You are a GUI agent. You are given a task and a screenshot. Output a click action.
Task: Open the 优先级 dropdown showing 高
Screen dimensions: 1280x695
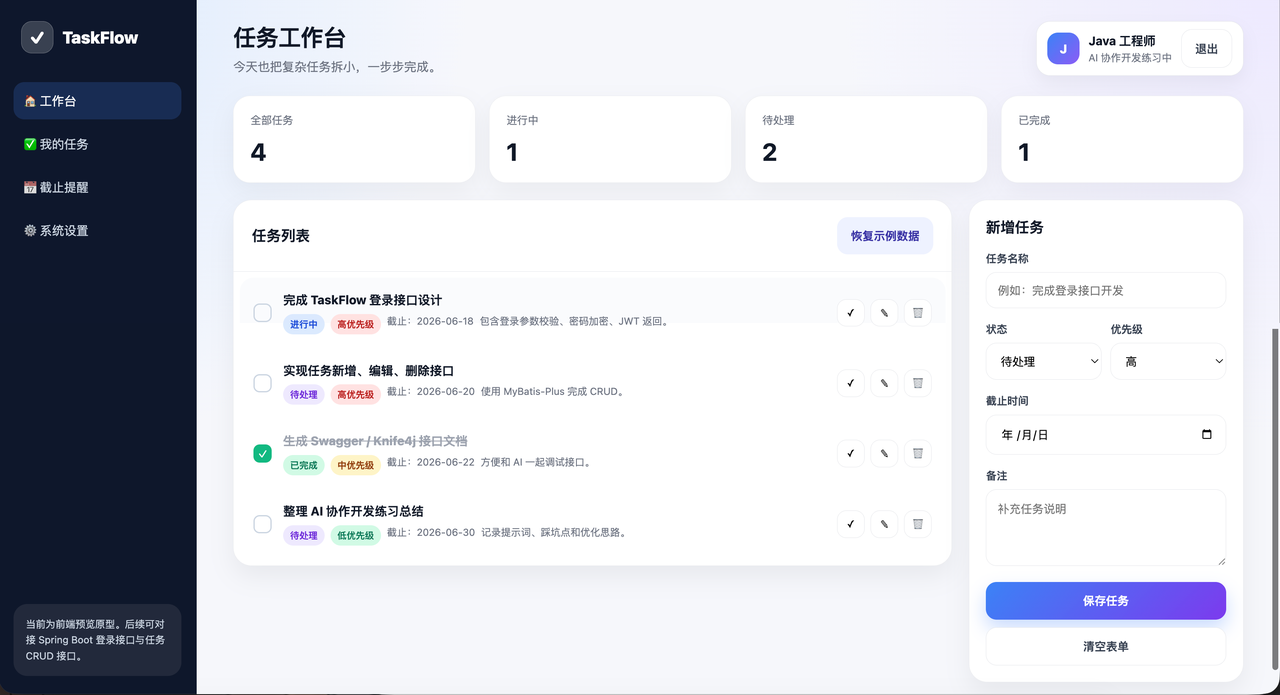(x=1168, y=361)
